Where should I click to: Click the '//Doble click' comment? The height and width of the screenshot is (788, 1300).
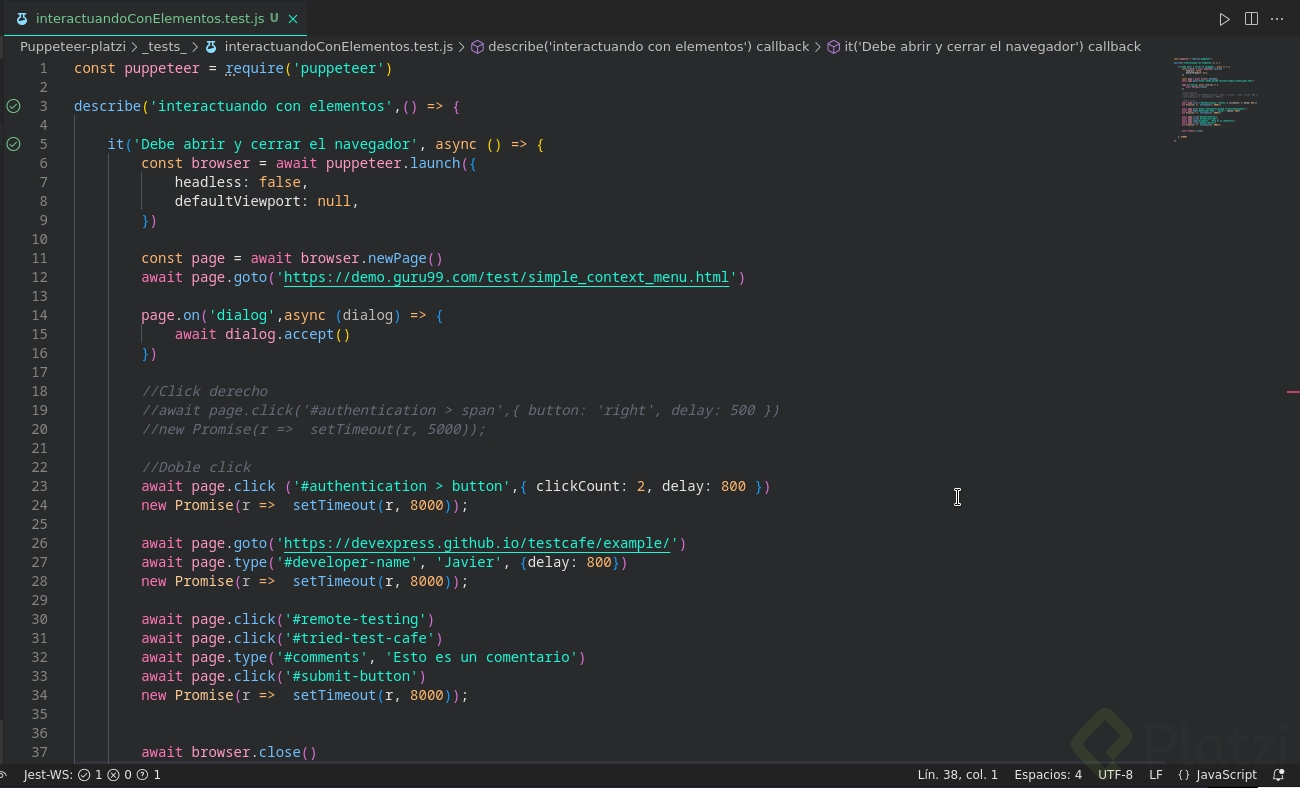click(x=196, y=468)
